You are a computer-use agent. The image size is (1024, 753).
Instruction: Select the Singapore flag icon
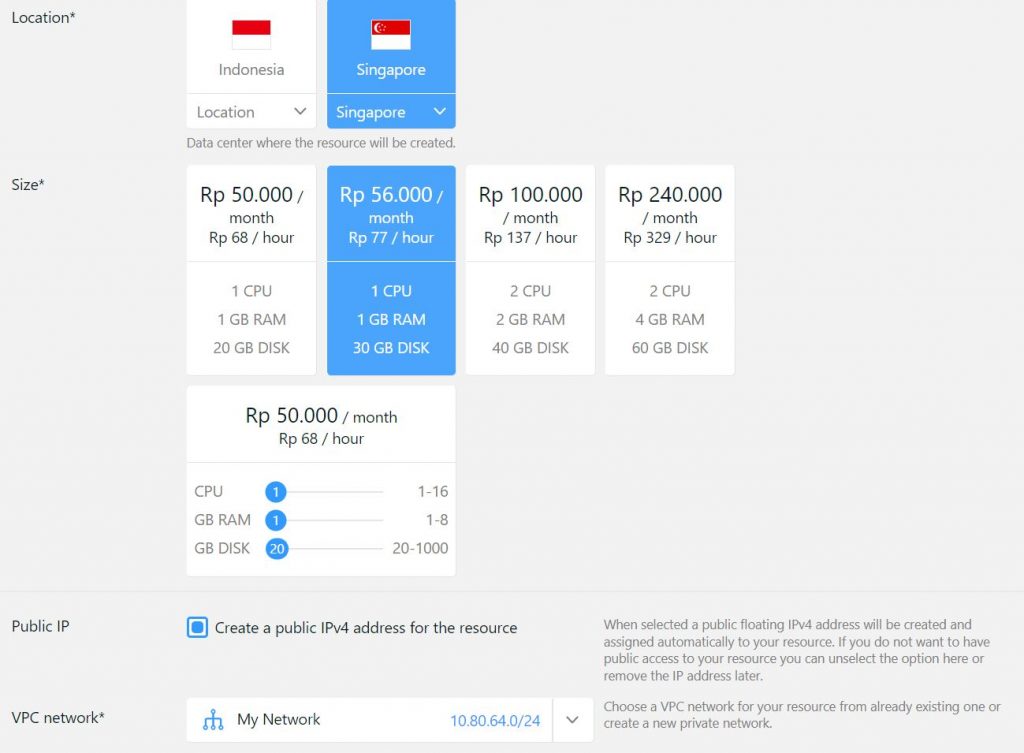(390, 33)
